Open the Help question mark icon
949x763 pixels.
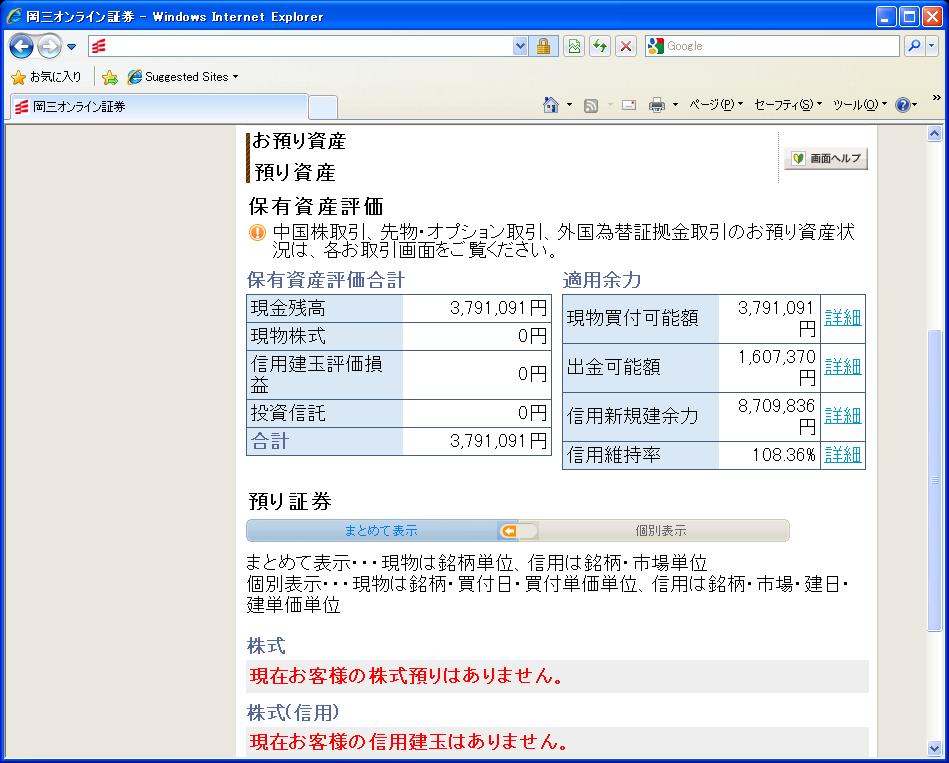902,105
